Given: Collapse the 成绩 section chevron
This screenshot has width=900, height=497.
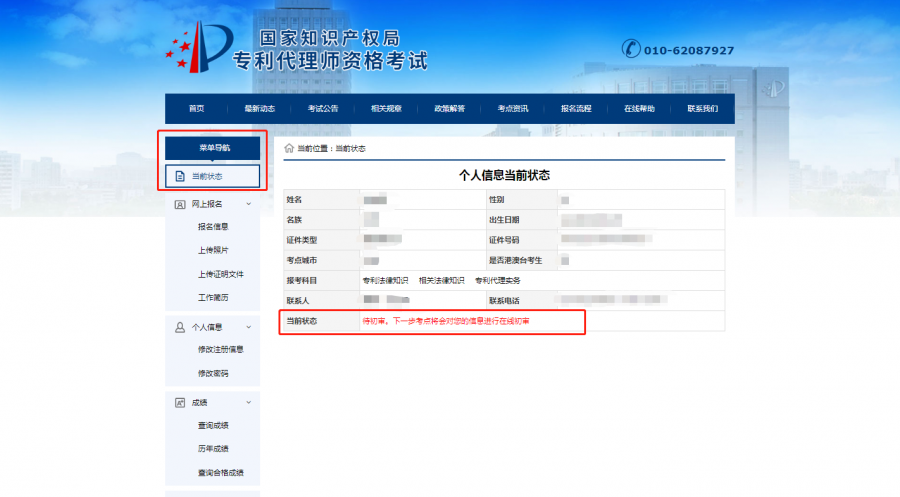Looking at the screenshot, I should pyautogui.click(x=249, y=402).
